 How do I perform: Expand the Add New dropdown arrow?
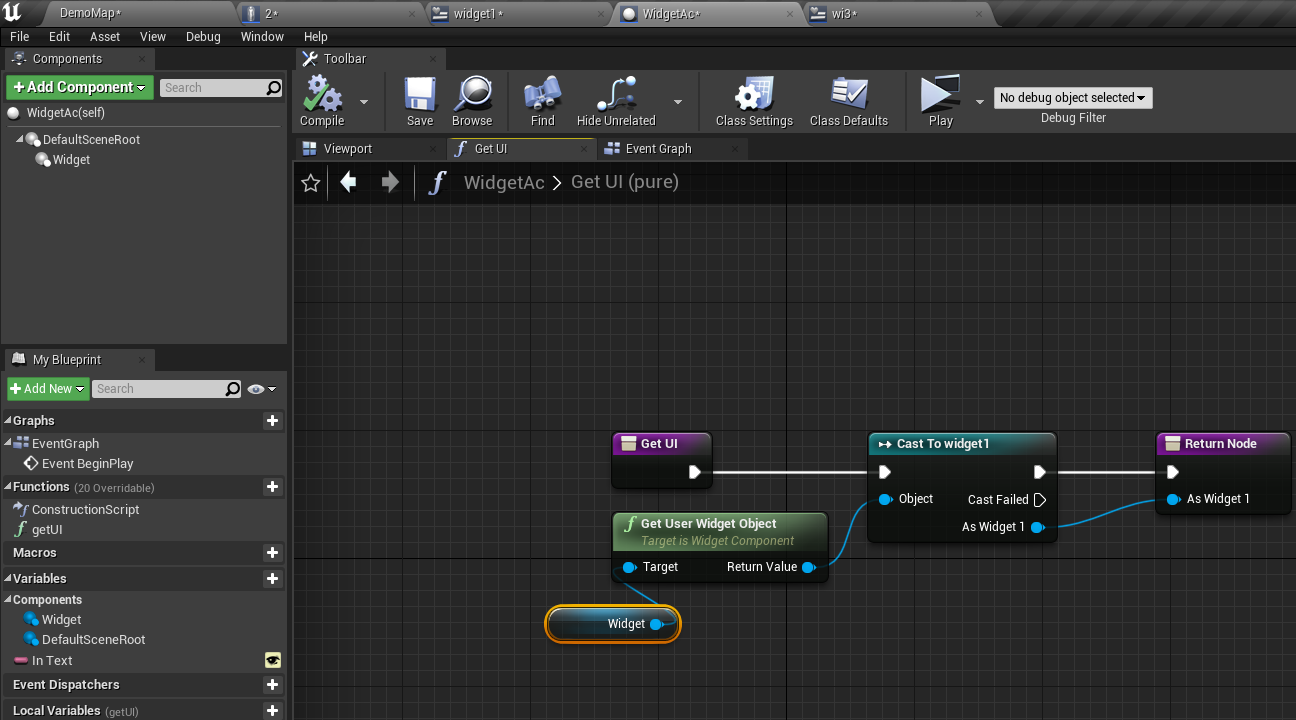(x=78, y=388)
